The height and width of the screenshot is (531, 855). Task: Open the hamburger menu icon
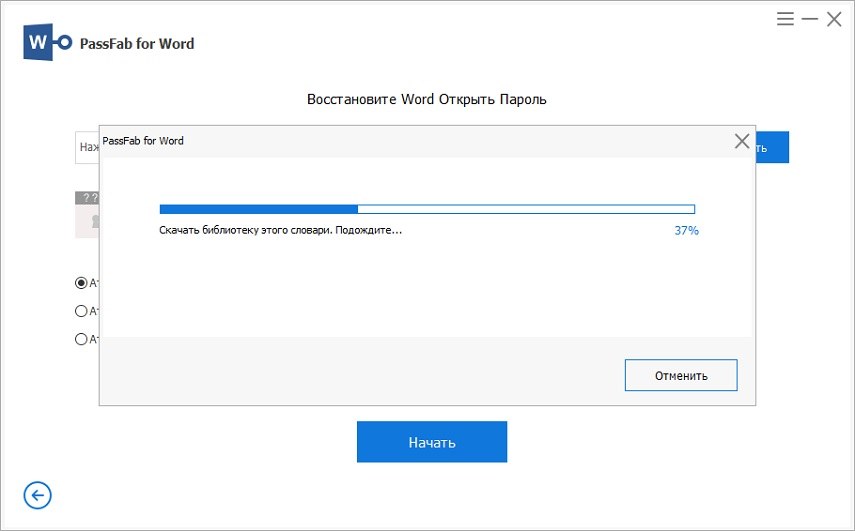click(785, 19)
